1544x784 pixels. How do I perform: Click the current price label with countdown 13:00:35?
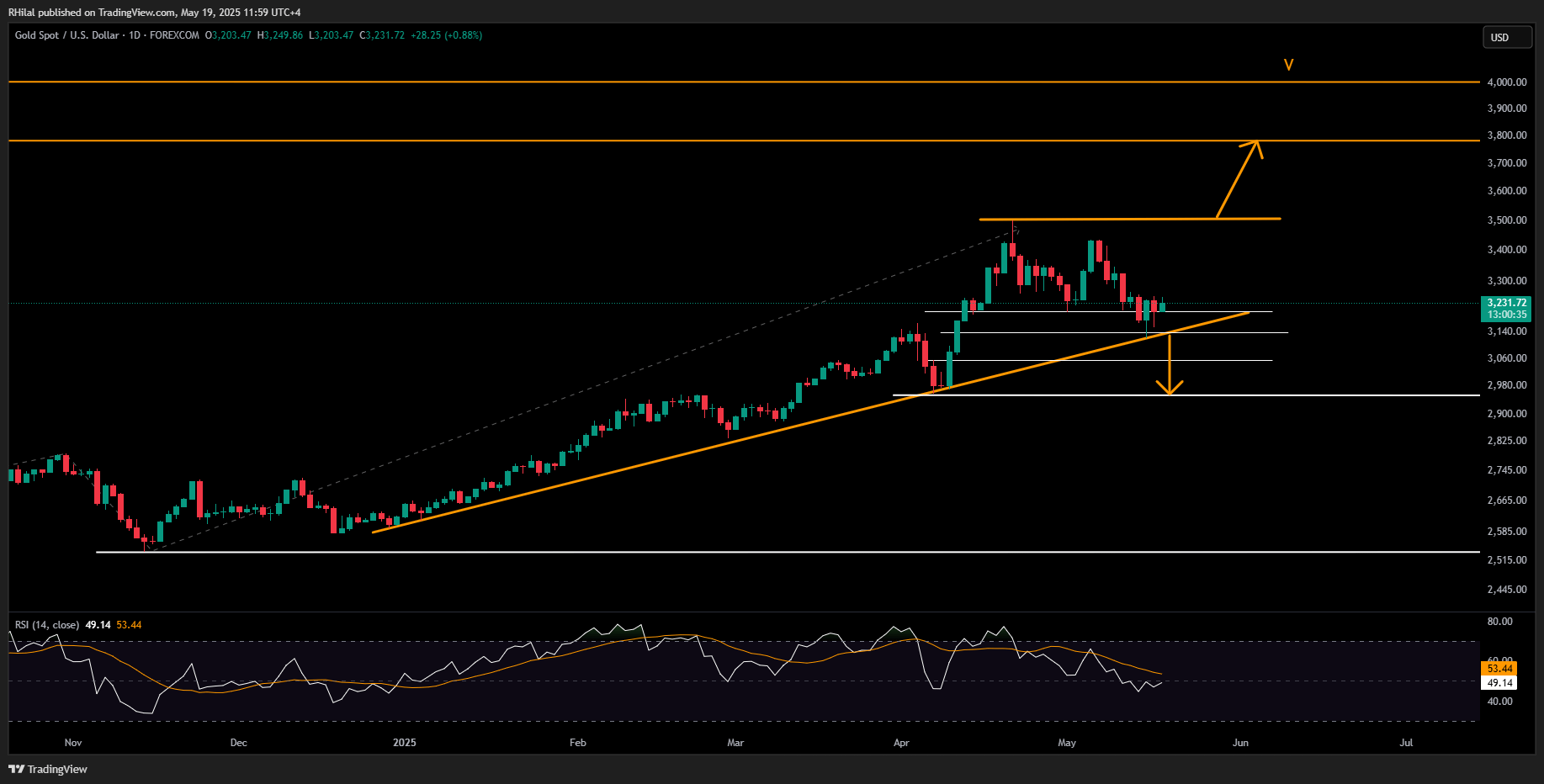point(1506,309)
